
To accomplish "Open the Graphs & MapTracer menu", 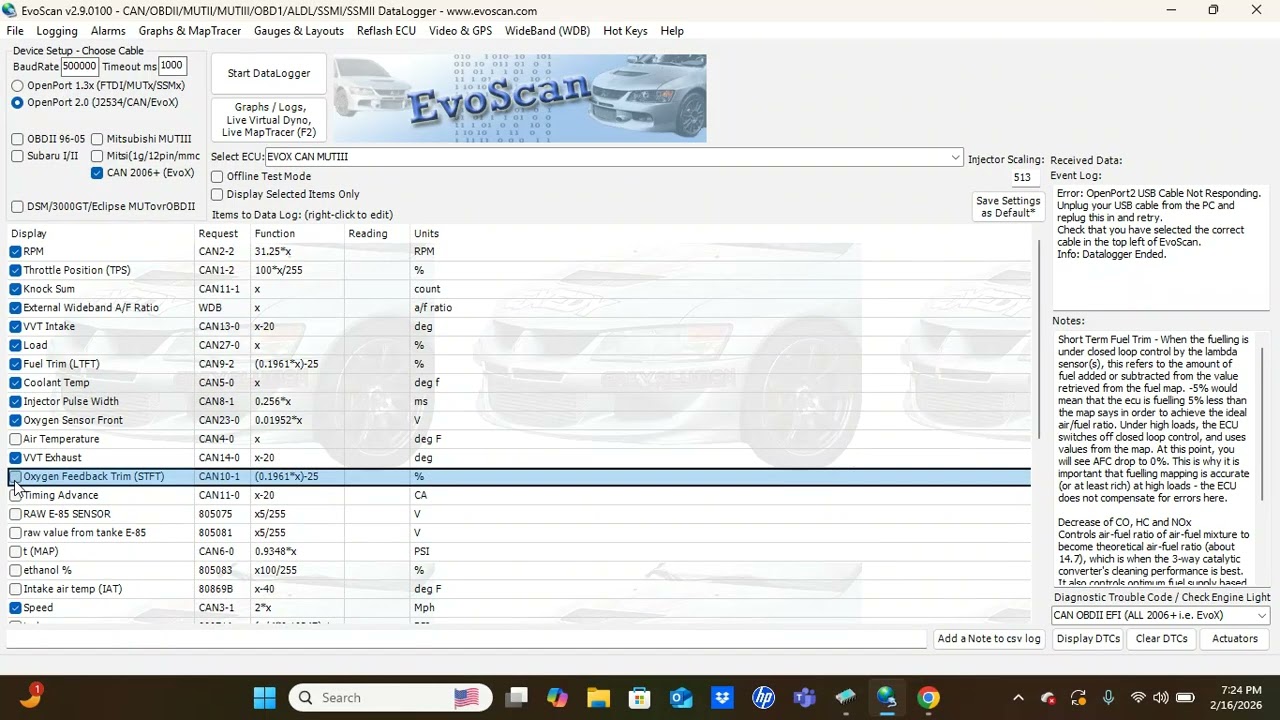I will (190, 31).
